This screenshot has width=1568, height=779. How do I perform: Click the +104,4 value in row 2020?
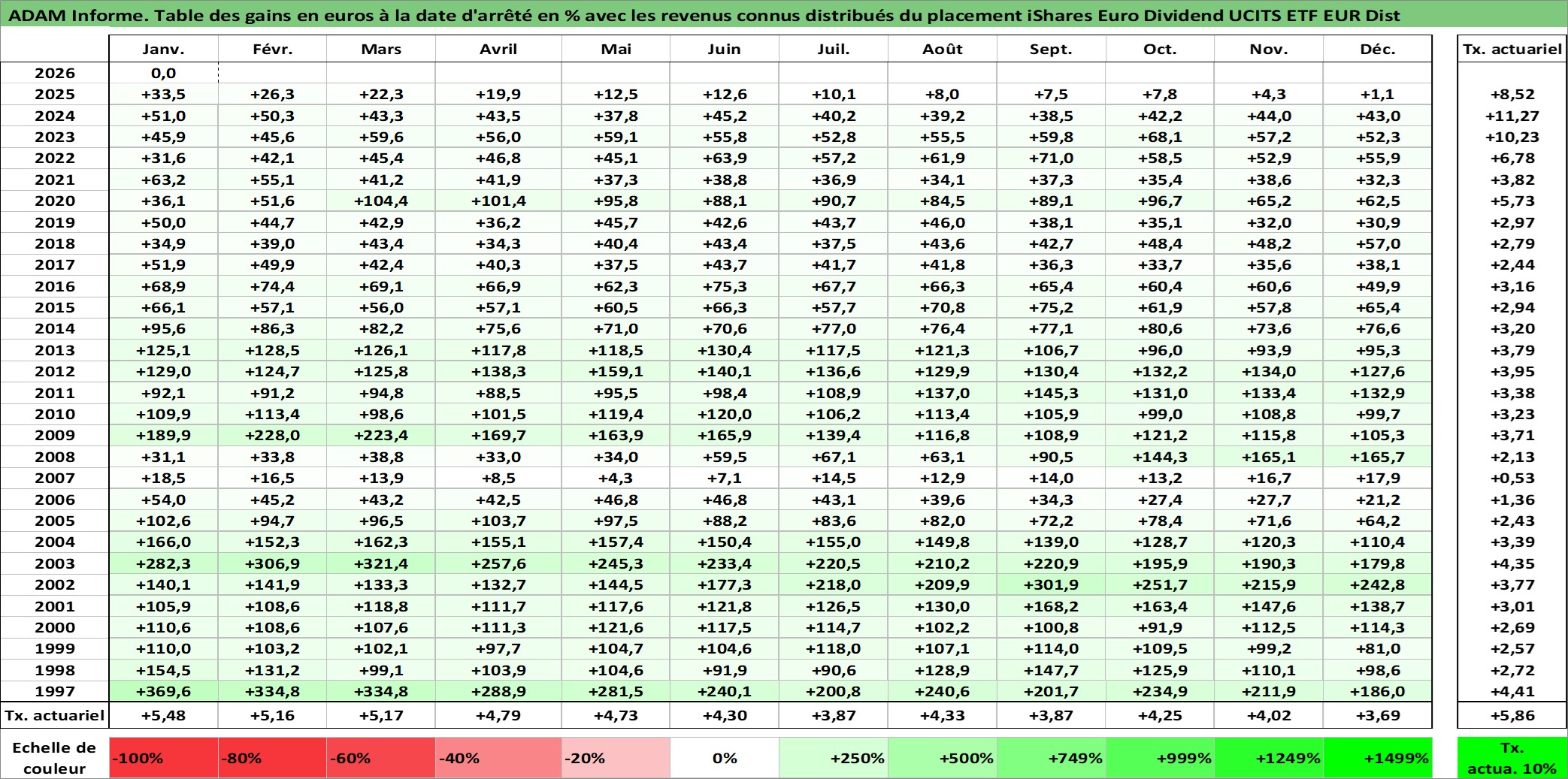click(381, 201)
